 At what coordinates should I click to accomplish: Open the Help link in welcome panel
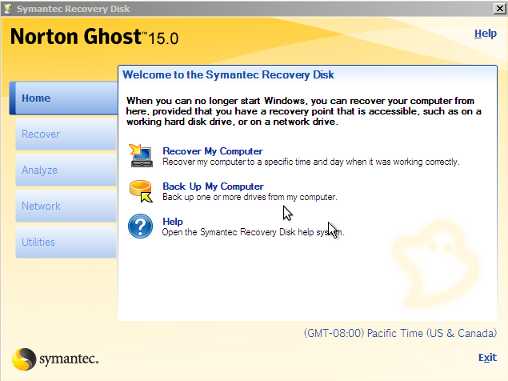click(x=173, y=221)
